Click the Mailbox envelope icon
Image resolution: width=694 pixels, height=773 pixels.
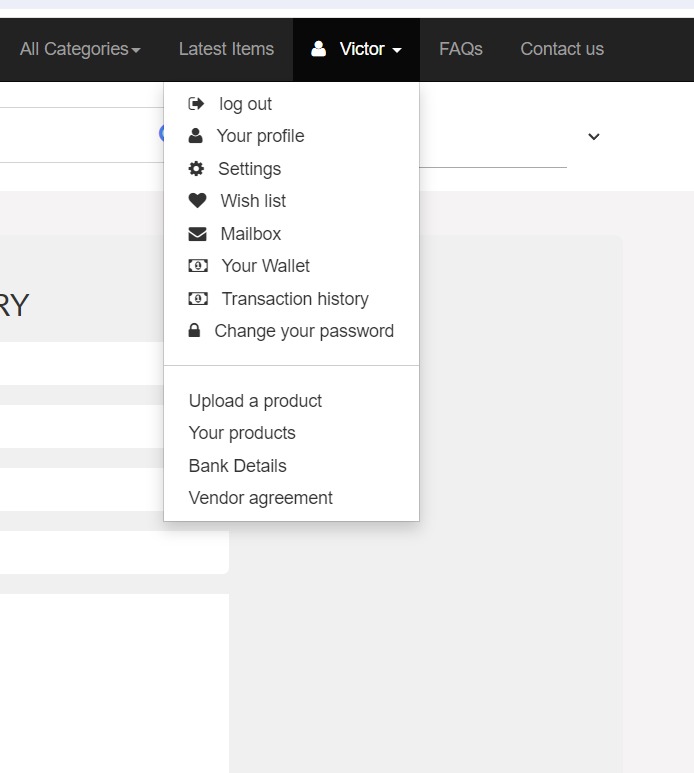coord(197,234)
